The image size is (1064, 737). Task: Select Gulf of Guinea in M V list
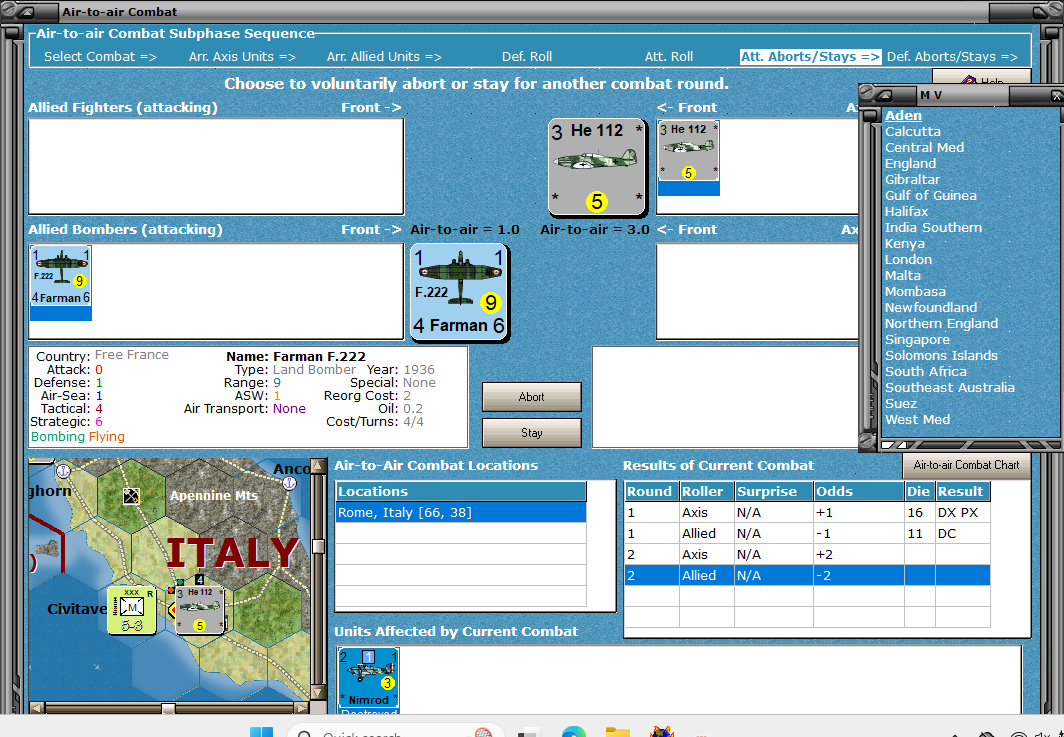click(930, 195)
